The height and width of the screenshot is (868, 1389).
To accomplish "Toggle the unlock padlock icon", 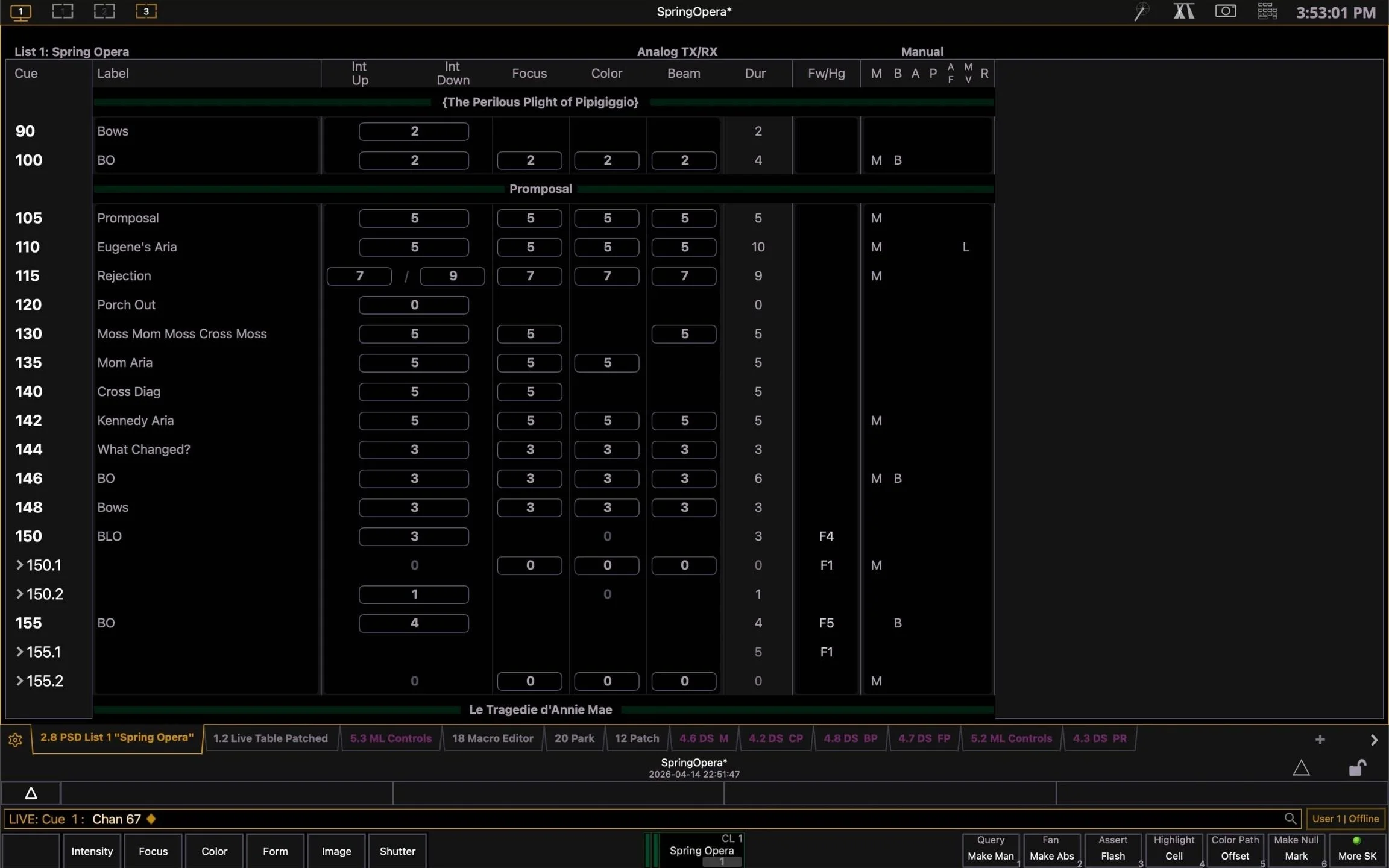I will click(1357, 767).
